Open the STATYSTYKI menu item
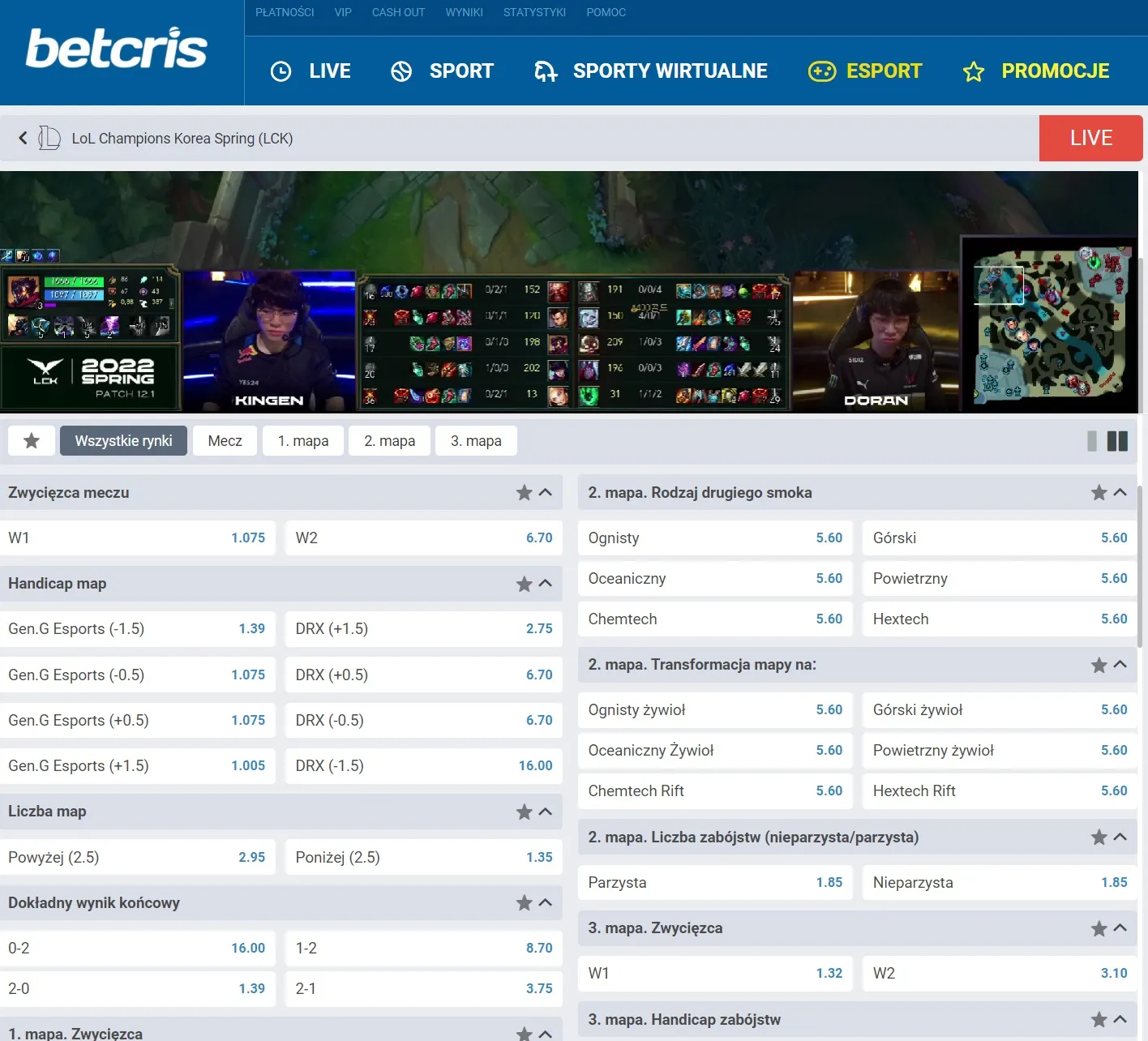1148x1041 pixels. coord(534,12)
